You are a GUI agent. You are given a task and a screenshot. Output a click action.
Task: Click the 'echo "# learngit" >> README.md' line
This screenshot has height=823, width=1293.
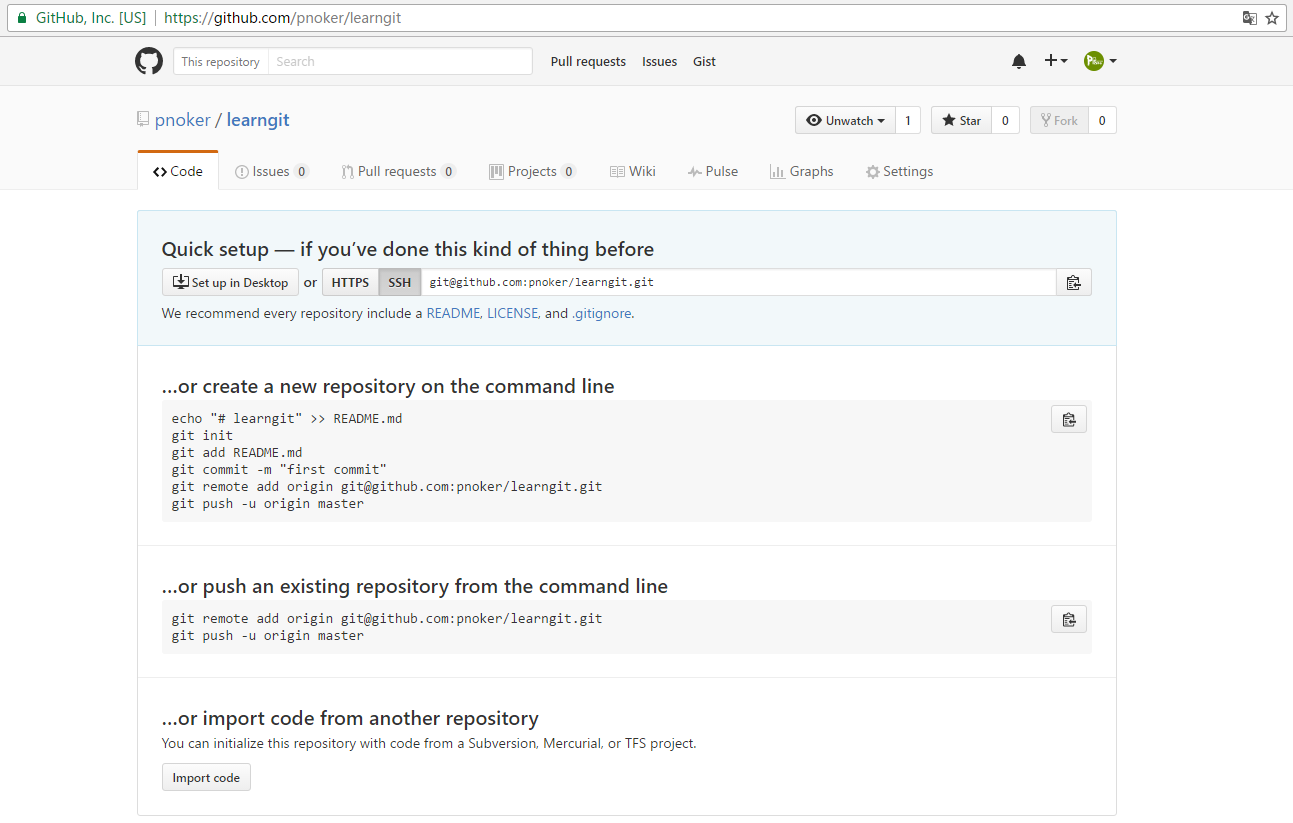point(287,418)
